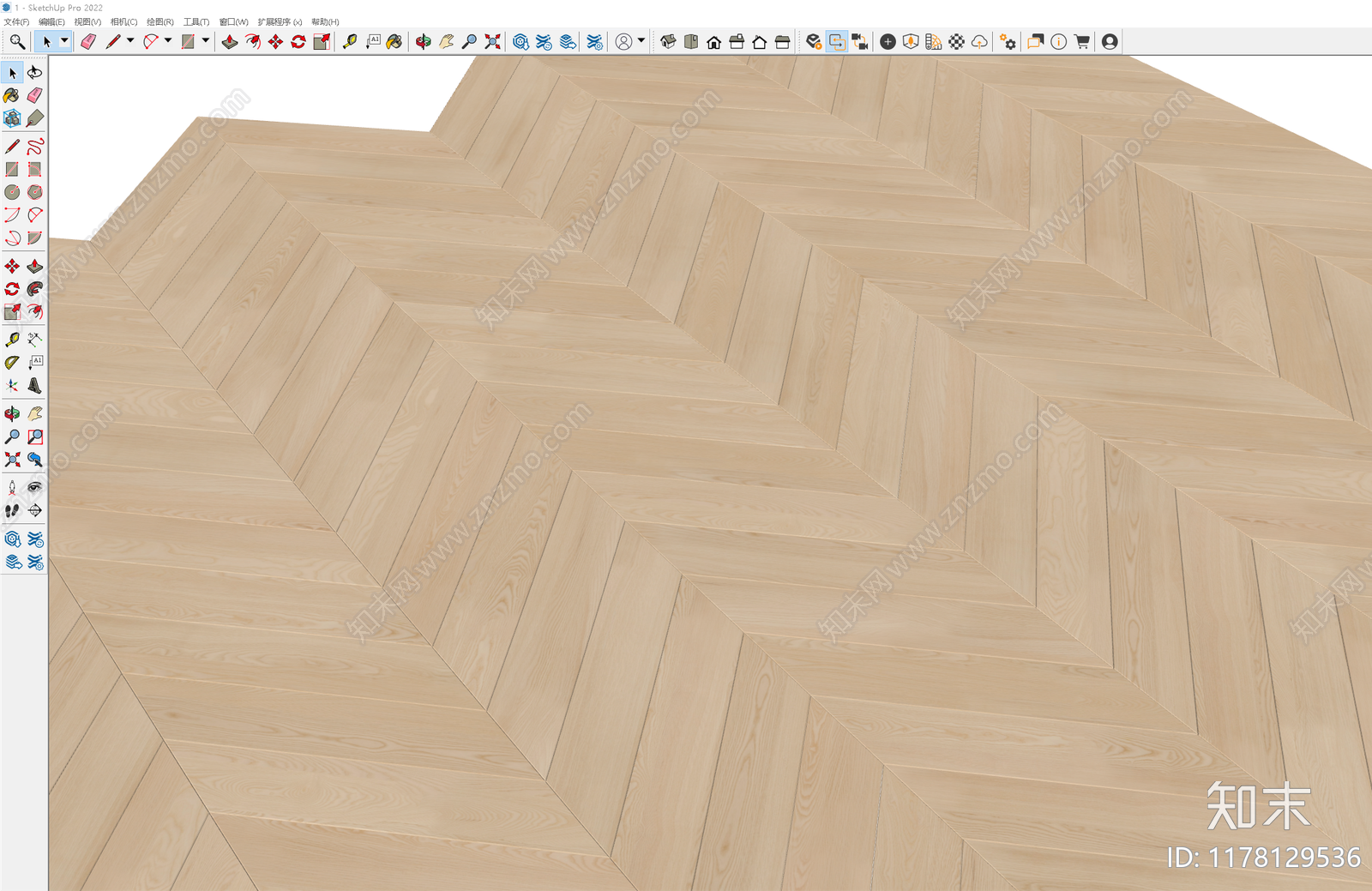Open the 相机(C) menu
1372x891 pixels.
[x=123, y=22]
